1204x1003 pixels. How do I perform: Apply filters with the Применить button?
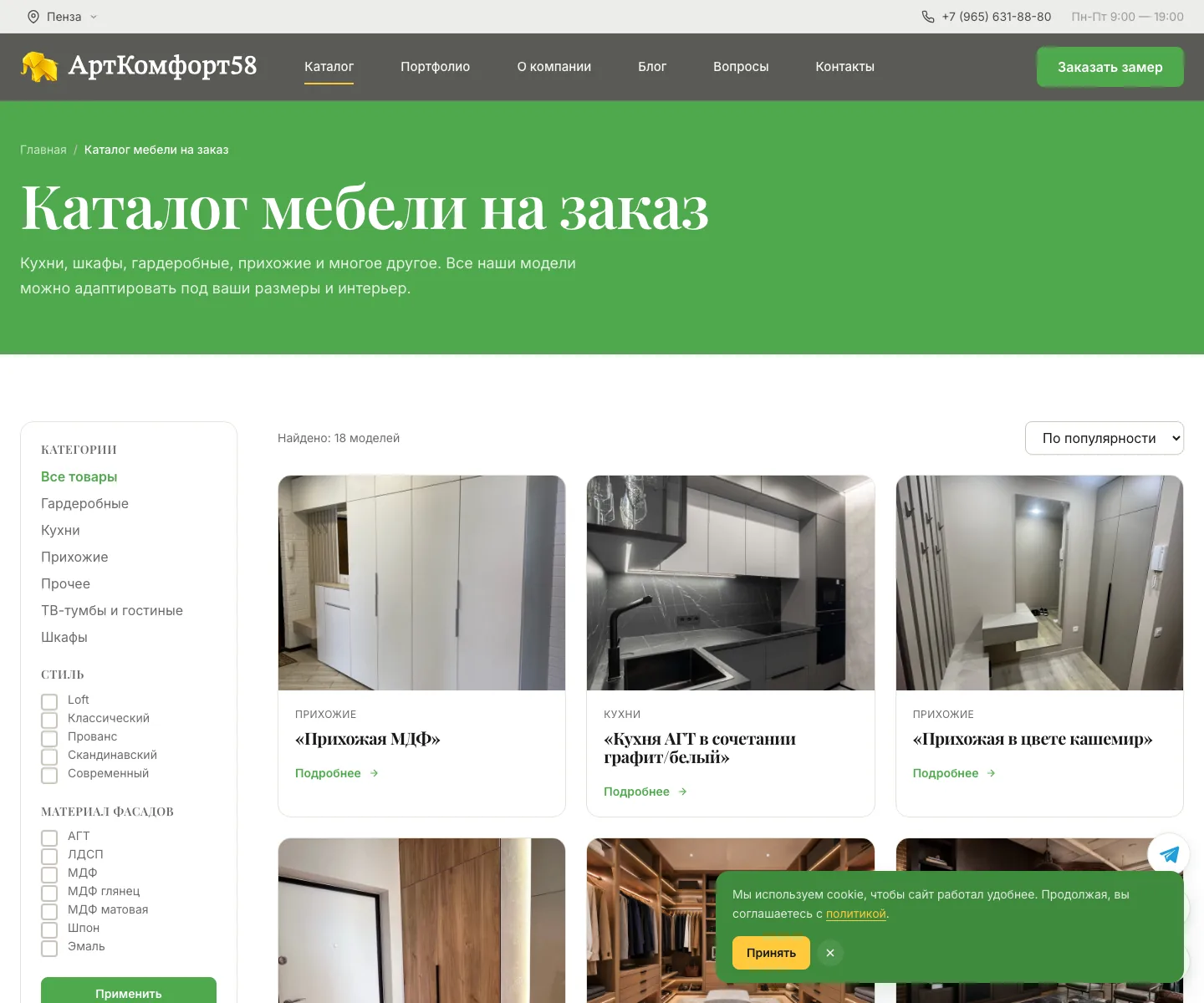129,992
